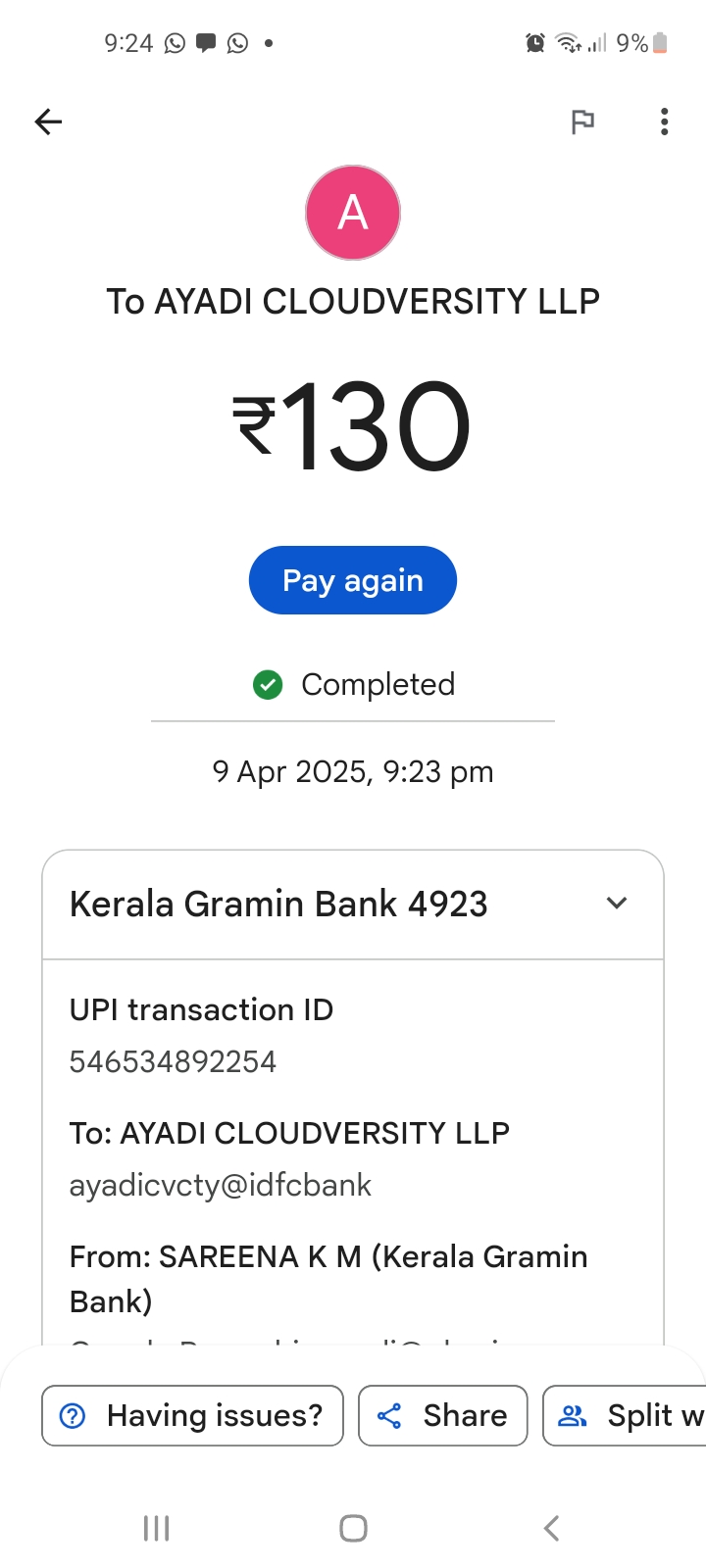706x1568 pixels.
Task: Tap the ayadicvcty@idfcbank UPI address
Action: tap(221, 1186)
